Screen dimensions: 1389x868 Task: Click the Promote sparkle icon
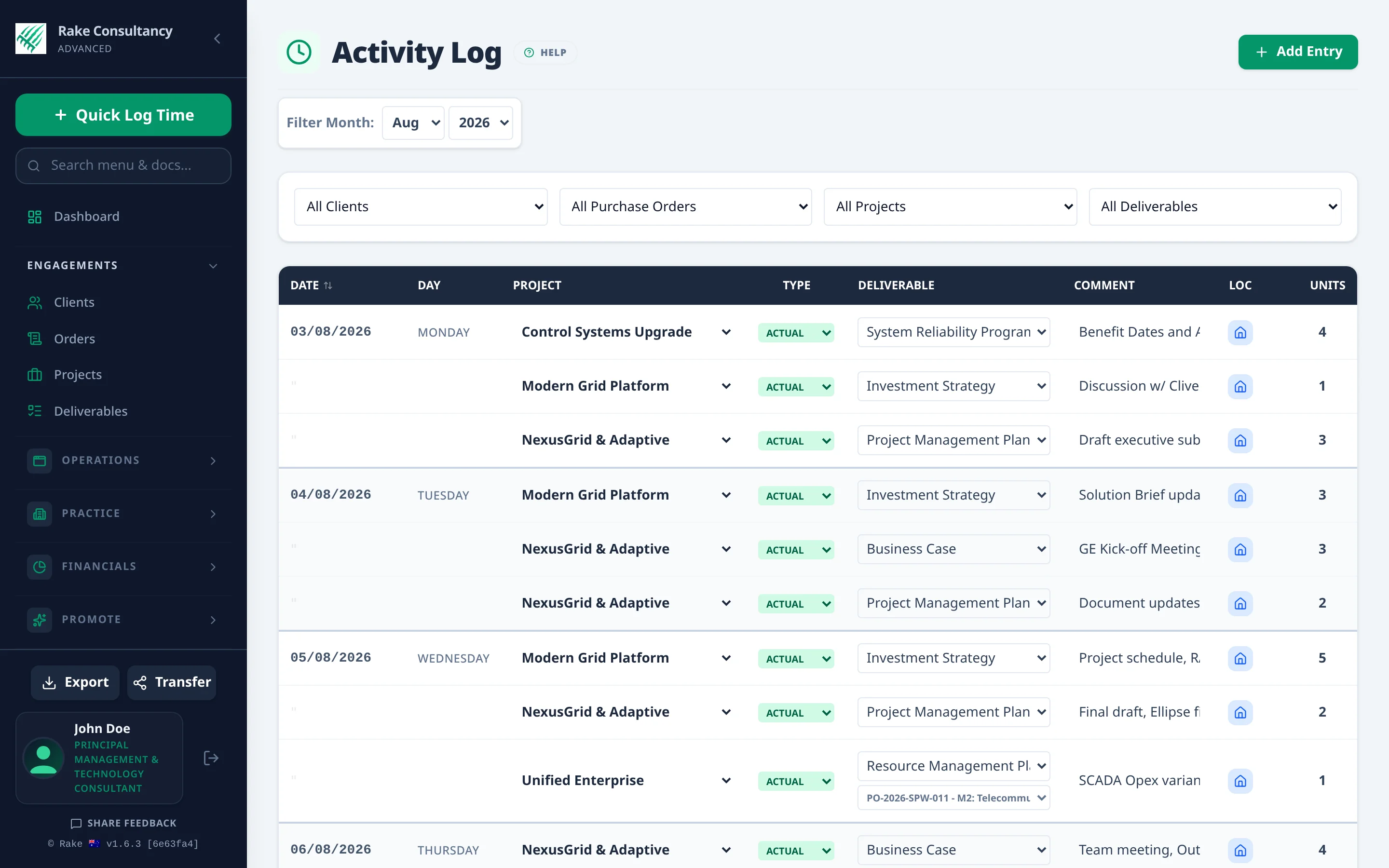(40, 620)
